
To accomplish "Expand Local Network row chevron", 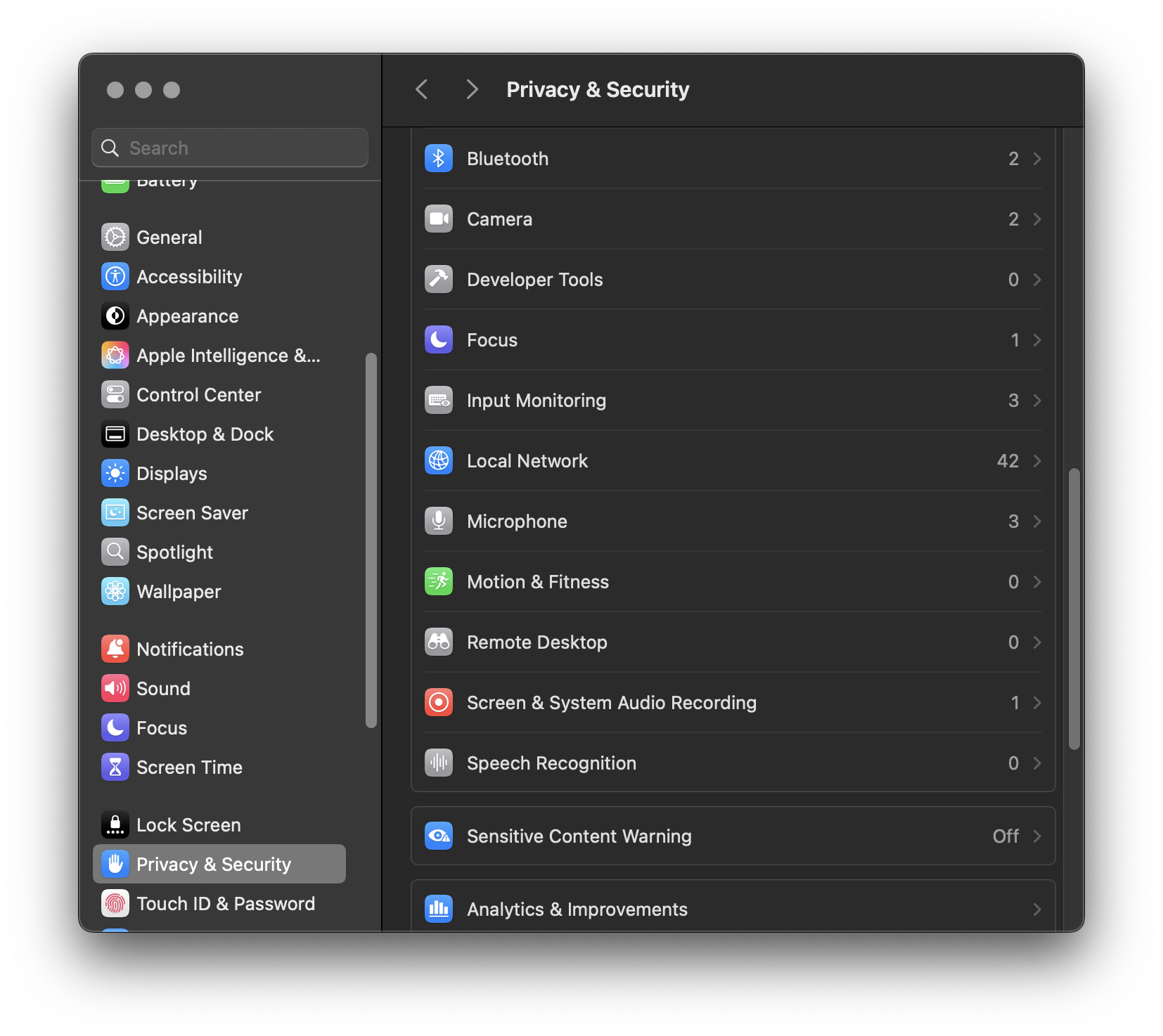I will click(1037, 461).
